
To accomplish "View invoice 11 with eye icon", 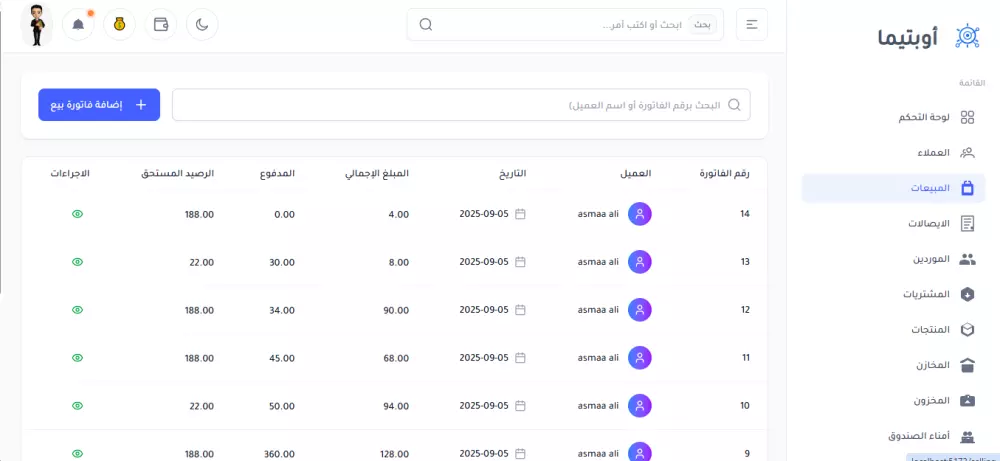I will pyautogui.click(x=77, y=358).
